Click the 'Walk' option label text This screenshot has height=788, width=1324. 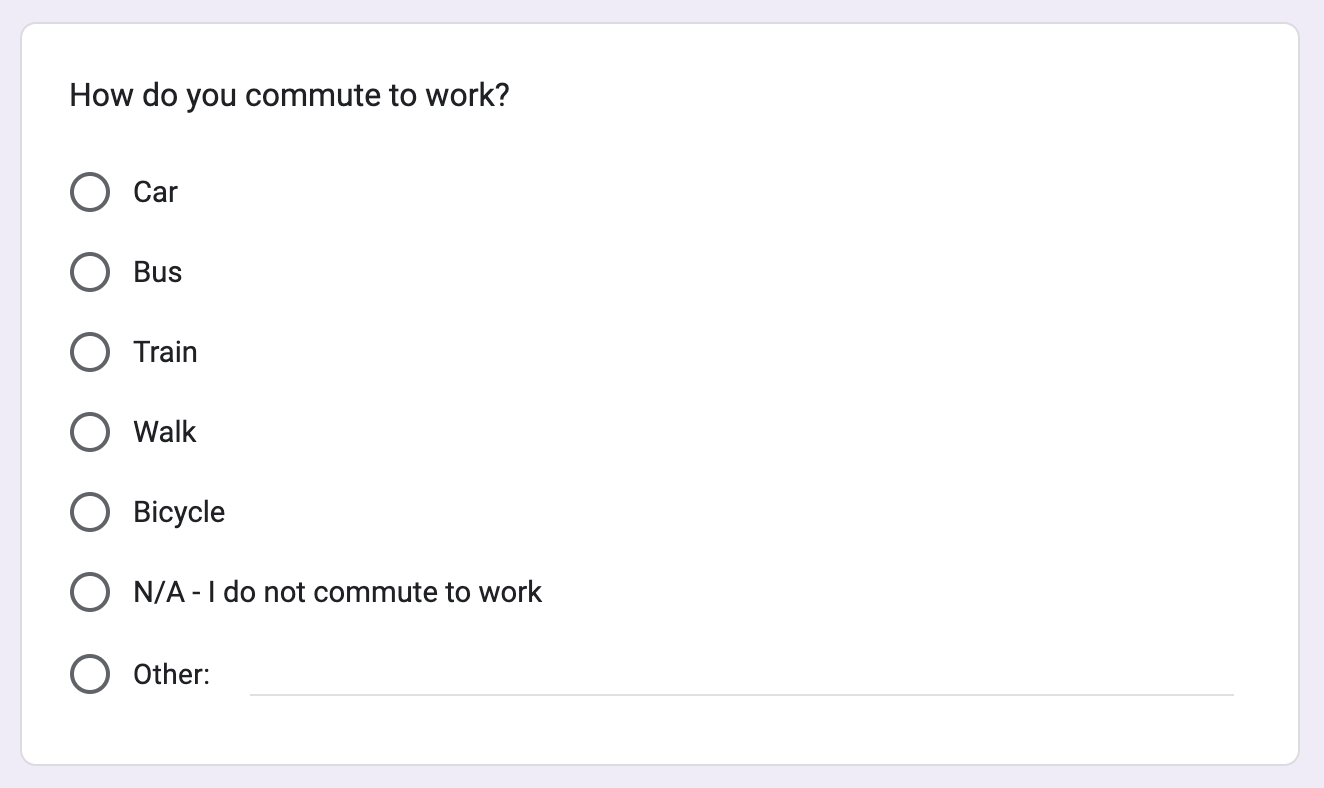165,432
